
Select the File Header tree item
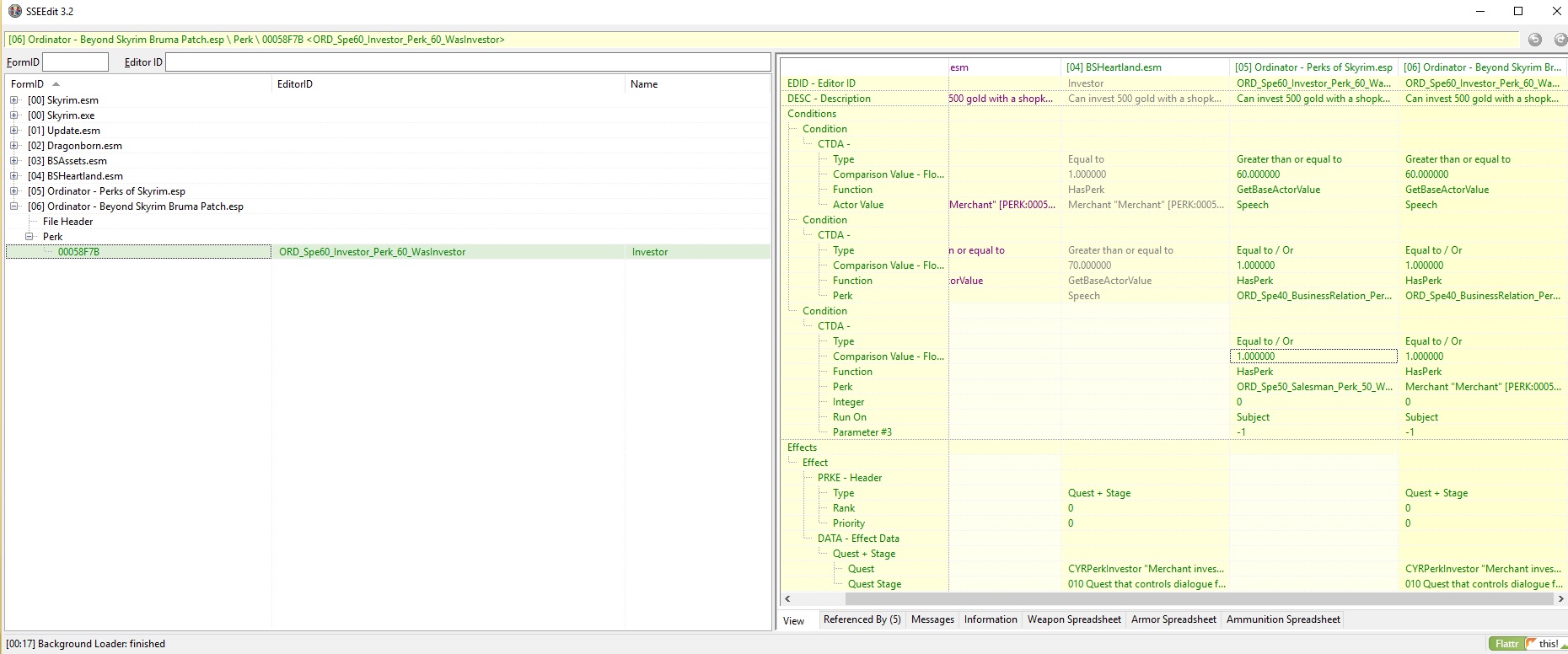[68, 222]
